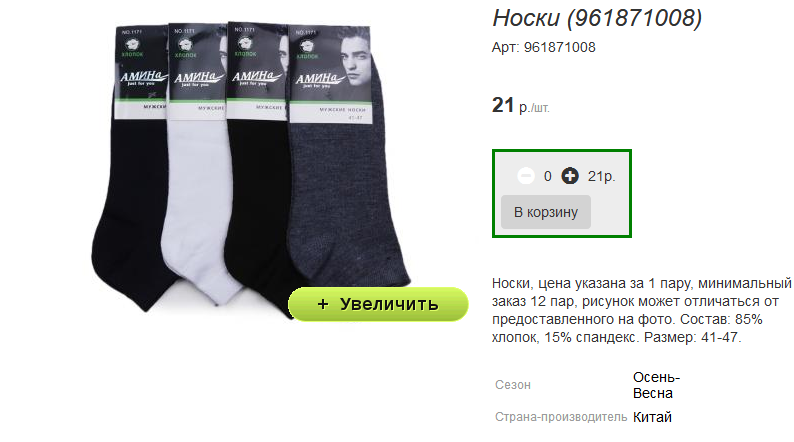Click the article number Арт: 961871008

pyautogui.click(x=543, y=48)
